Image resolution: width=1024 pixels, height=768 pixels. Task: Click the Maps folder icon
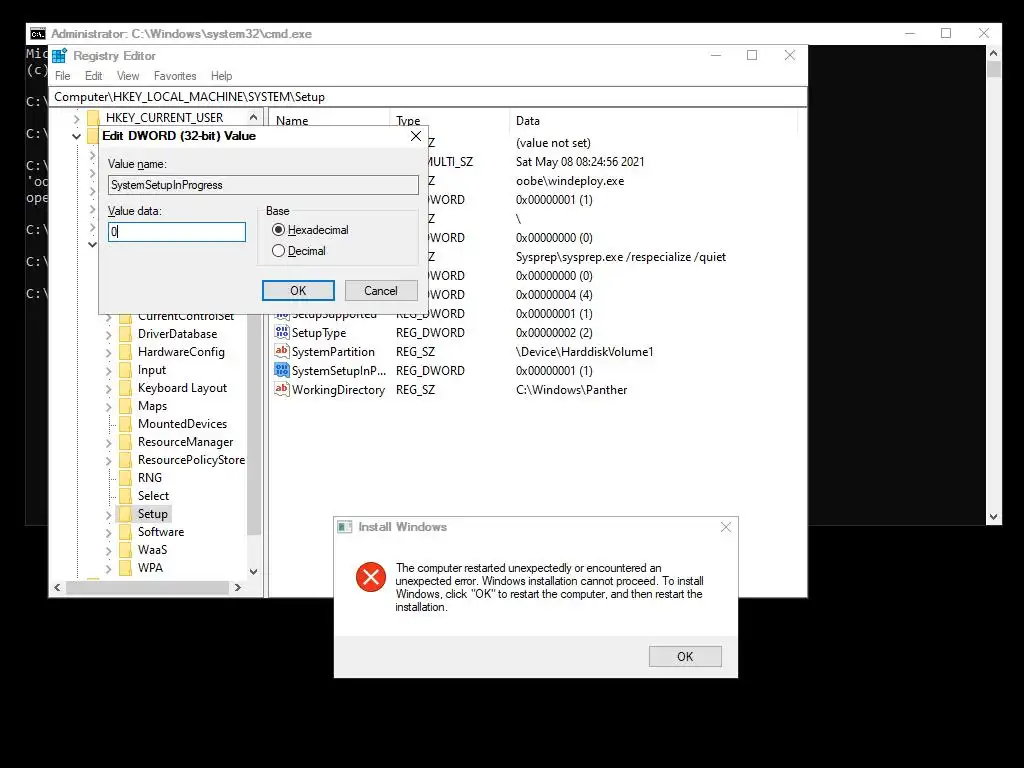125,406
